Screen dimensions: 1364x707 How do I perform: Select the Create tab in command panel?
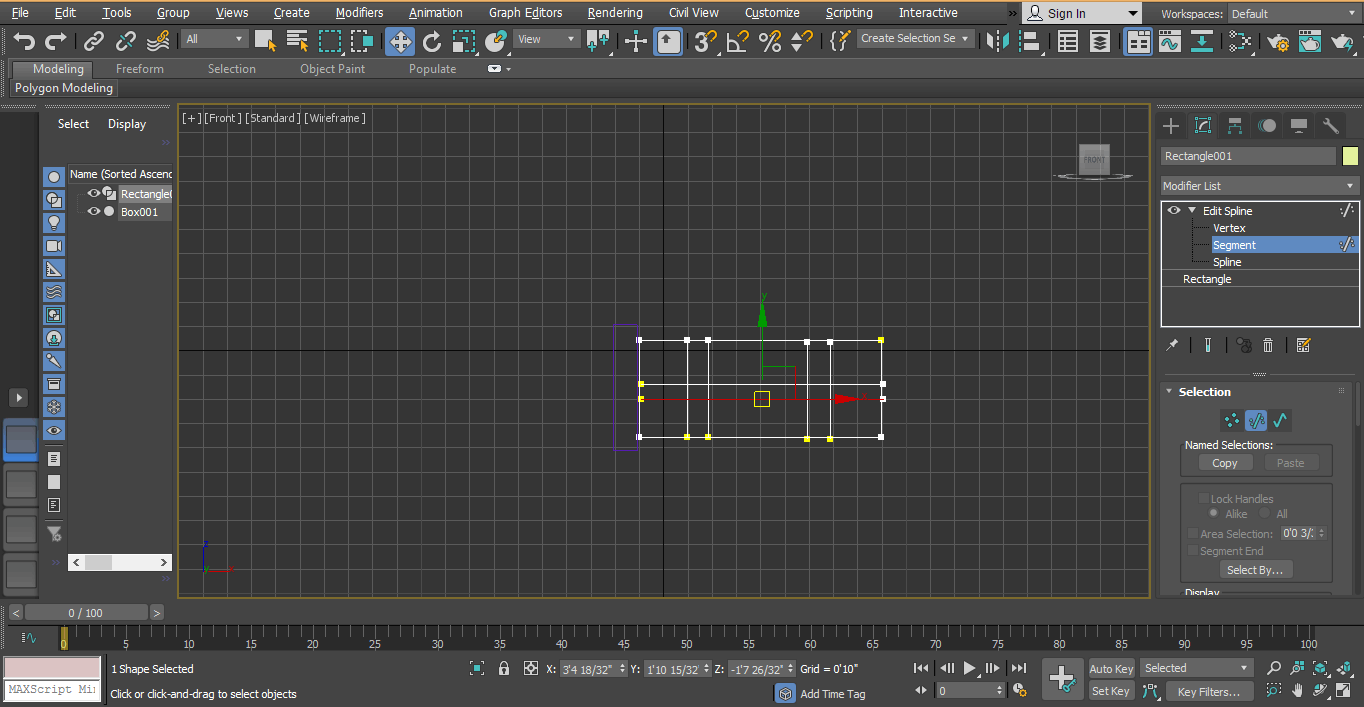[x=1170, y=125]
